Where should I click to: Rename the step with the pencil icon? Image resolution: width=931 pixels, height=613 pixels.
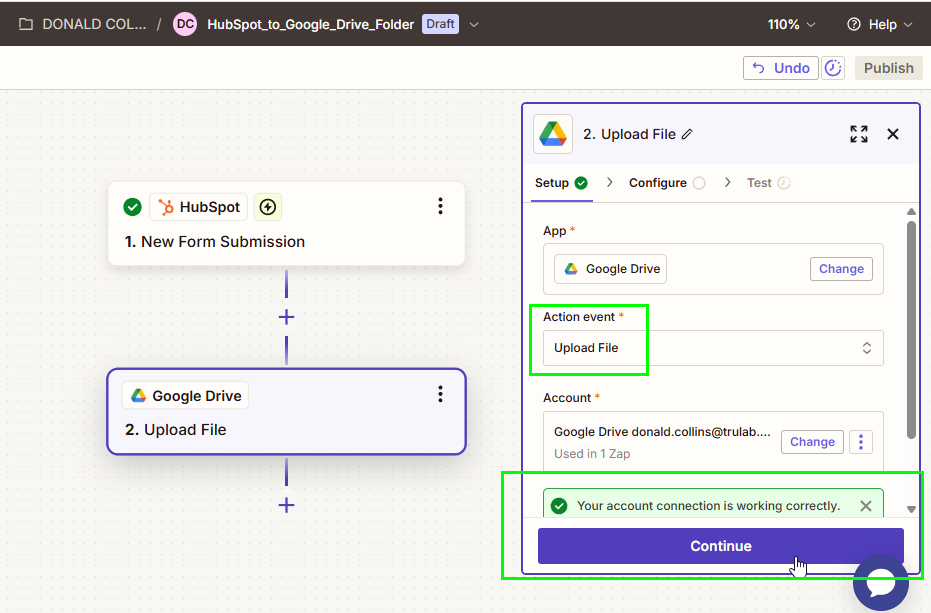pyautogui.click(x=687, y=134)
